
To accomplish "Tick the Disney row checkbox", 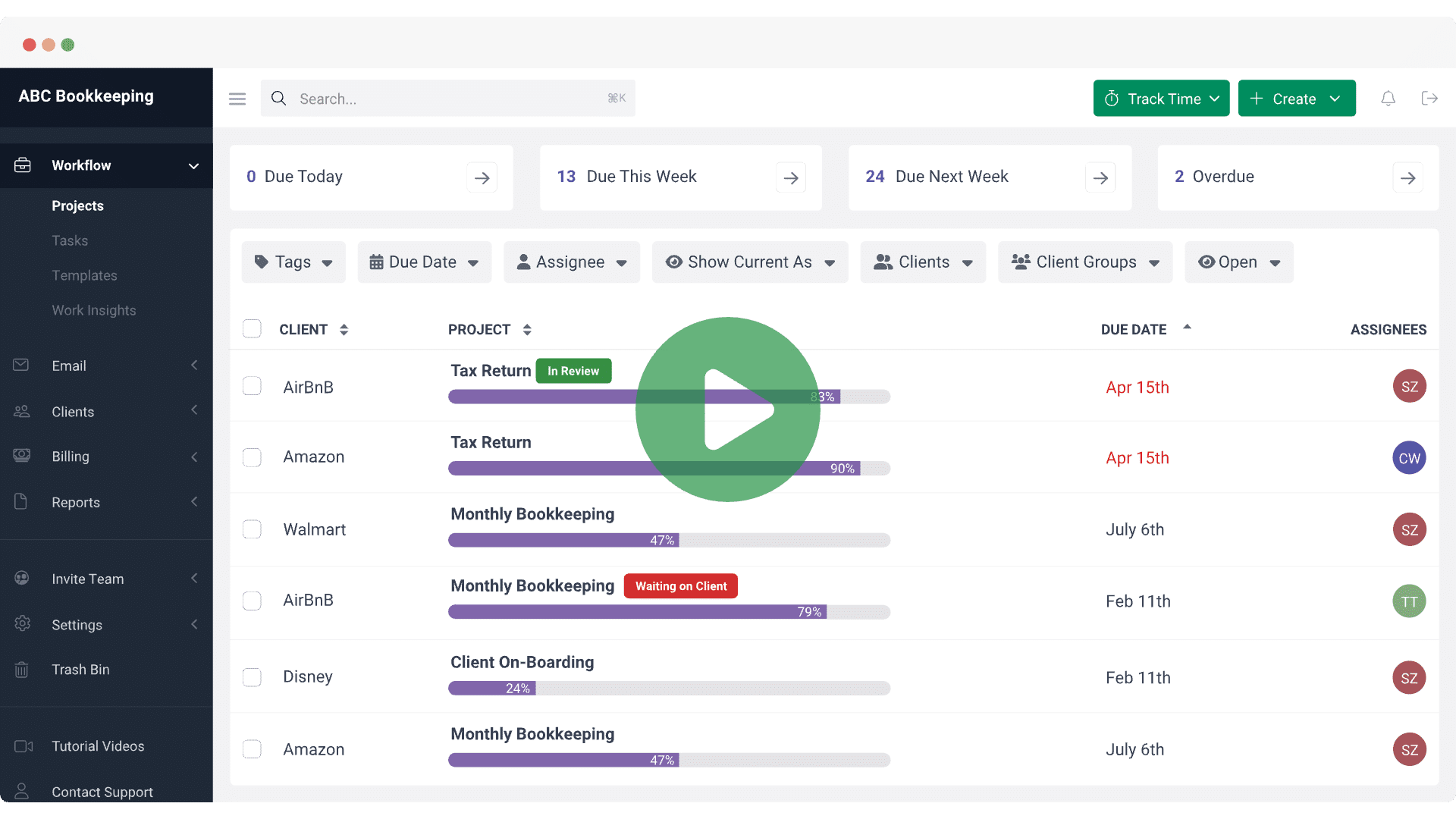I will coord(252,677).
